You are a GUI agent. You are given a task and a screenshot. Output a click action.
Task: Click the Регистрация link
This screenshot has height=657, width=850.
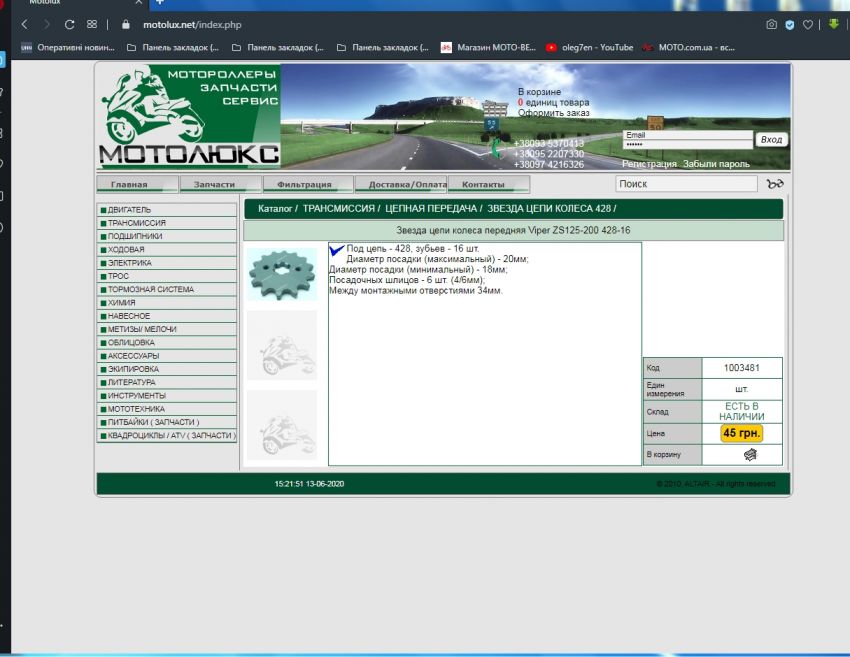click(x=649, y=164)
